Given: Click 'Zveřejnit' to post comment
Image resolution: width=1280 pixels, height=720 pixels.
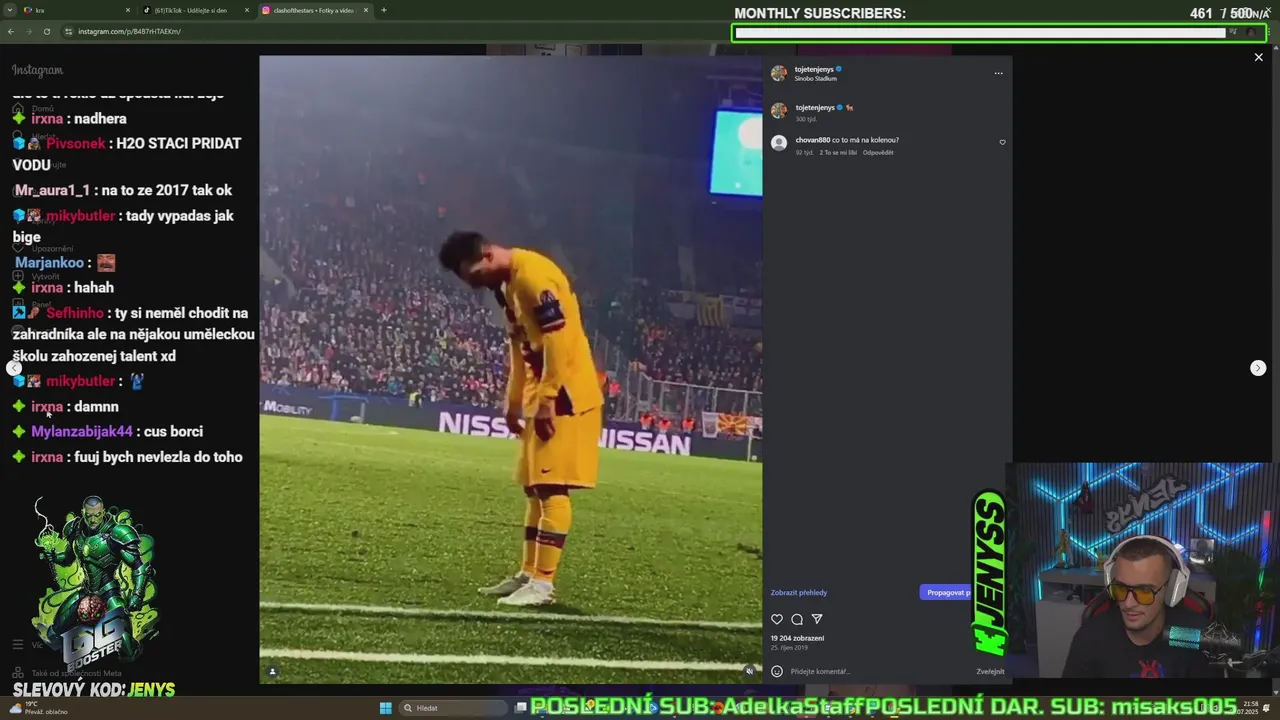Looking at the screenshot, I should pos(990,671).
